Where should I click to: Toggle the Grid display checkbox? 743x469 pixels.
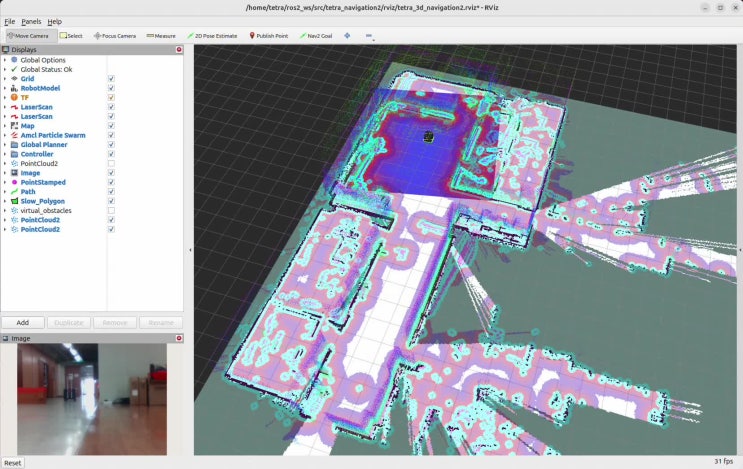pos(111,79)
